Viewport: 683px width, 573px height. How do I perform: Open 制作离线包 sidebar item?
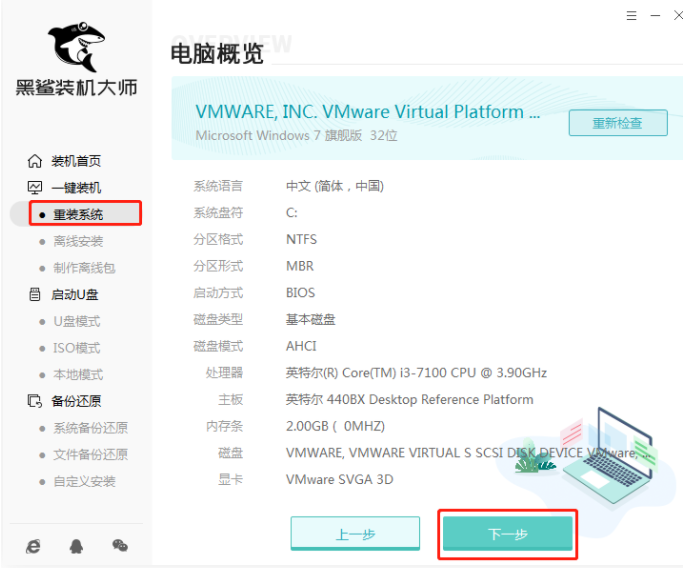(84, 268)
